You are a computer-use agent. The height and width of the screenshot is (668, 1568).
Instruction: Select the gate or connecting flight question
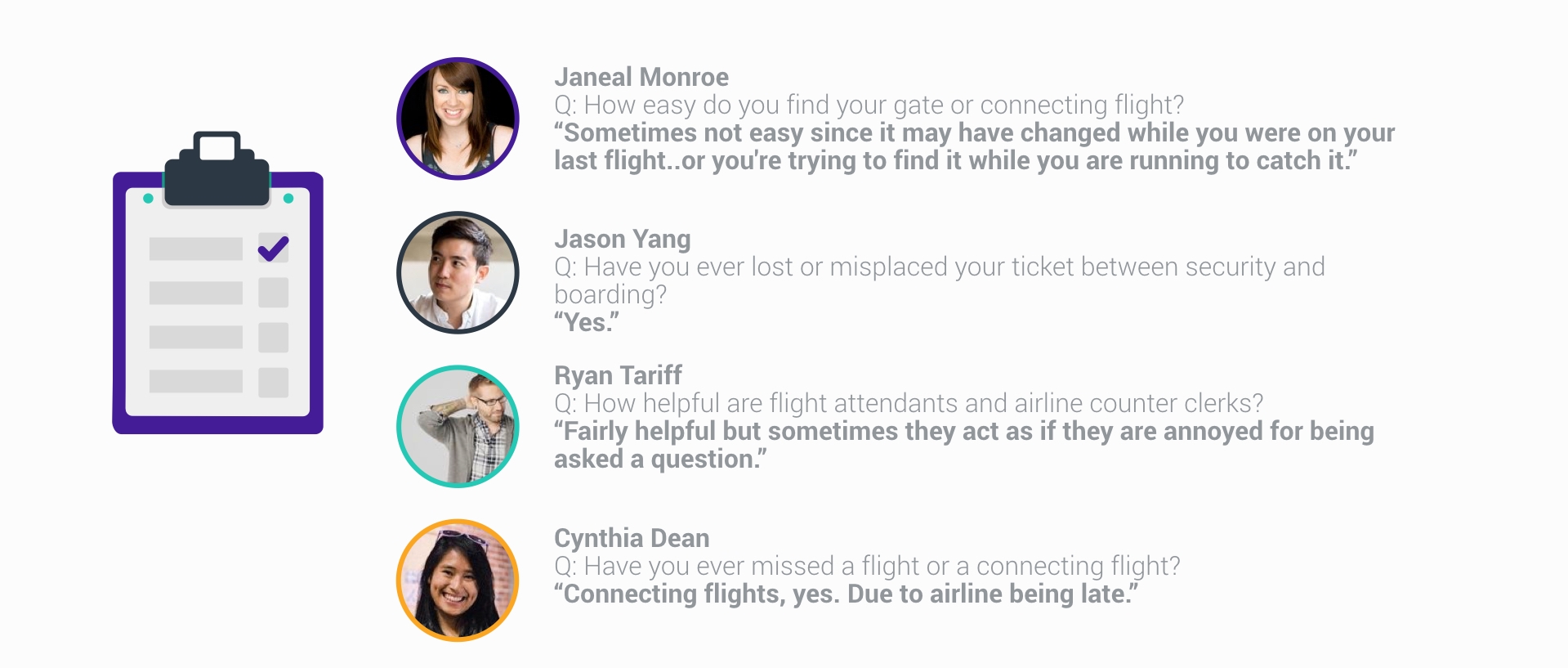pyautogui.click(x=869, y=105)
